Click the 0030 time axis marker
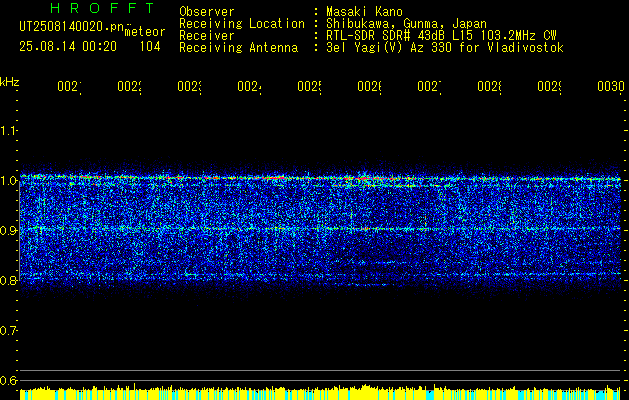 pos(611,86)
